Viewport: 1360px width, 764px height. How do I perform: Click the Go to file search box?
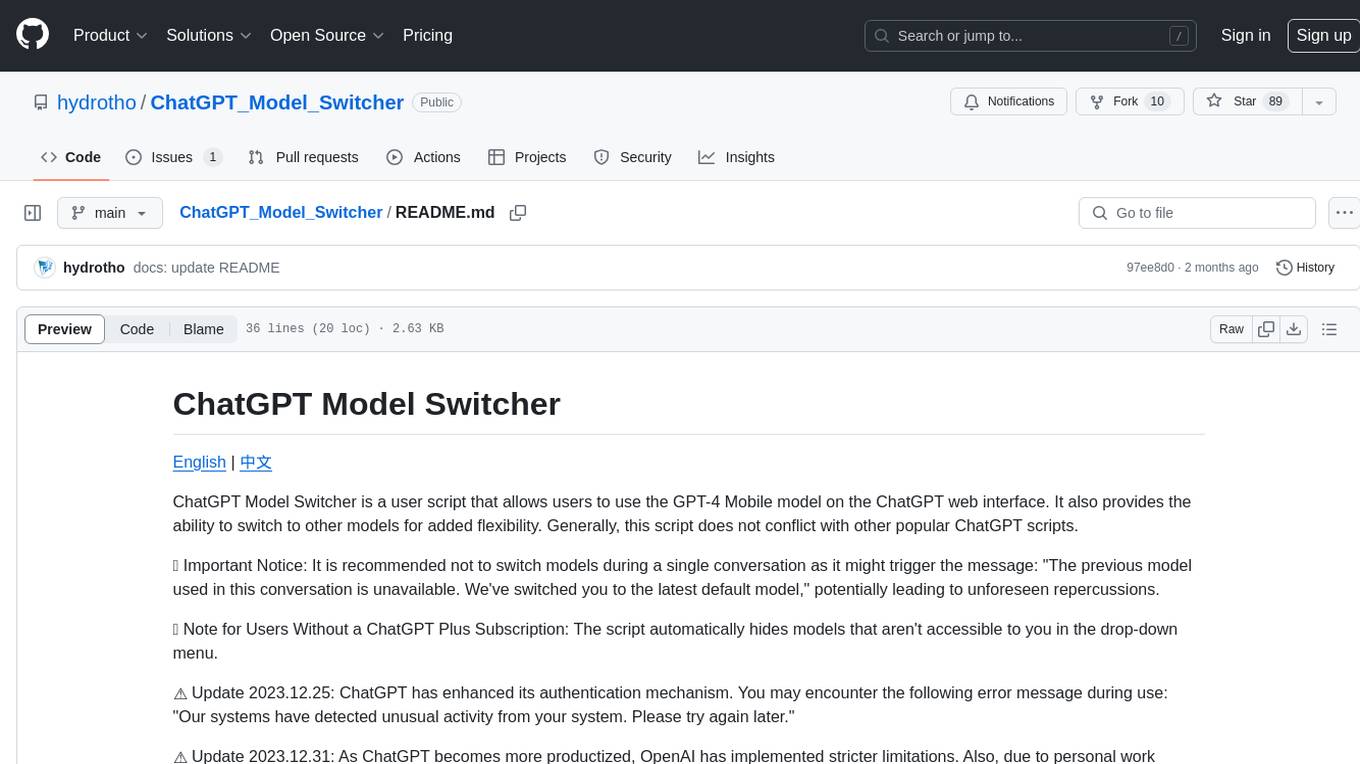[x=1197, y=213]
